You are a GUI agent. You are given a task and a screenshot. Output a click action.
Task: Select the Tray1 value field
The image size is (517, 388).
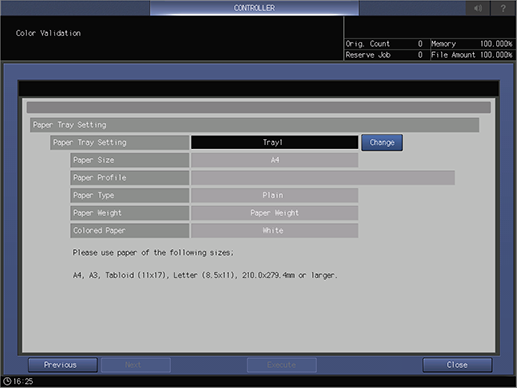click(275, 142)
